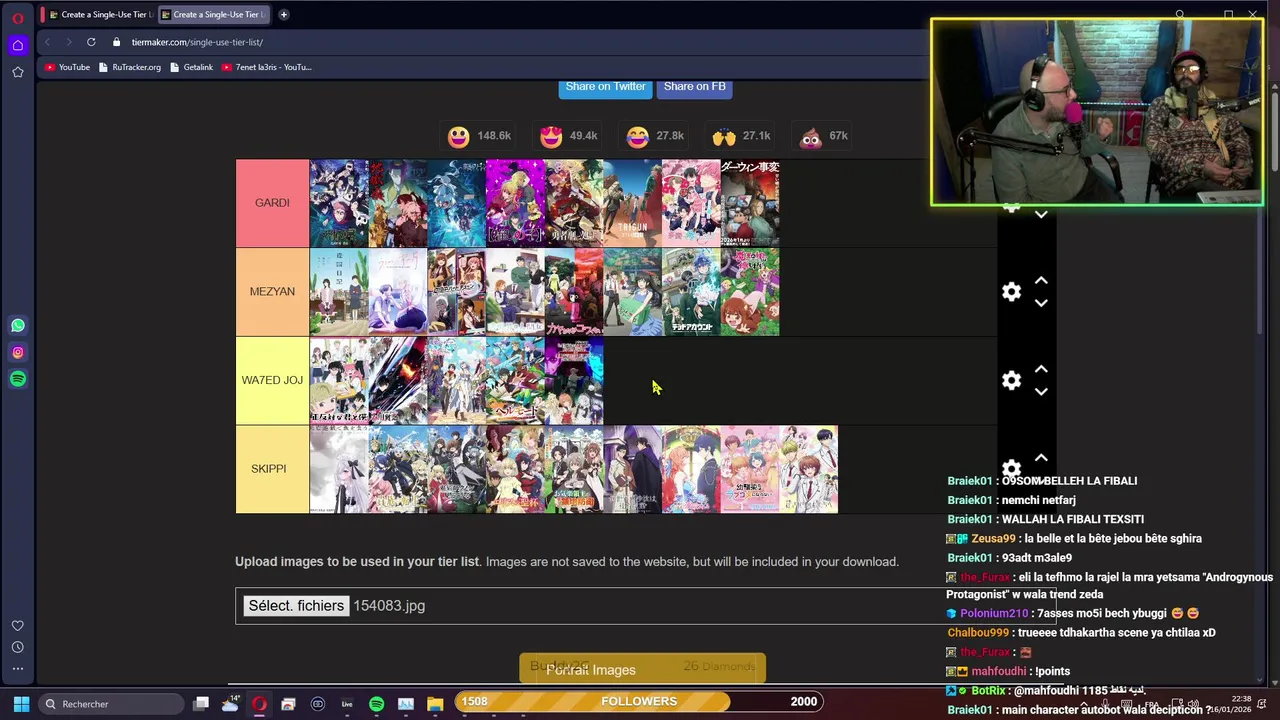Click the heart-eyes reaction emoji
Screen dimensions: 1280x720
(551, 137)
